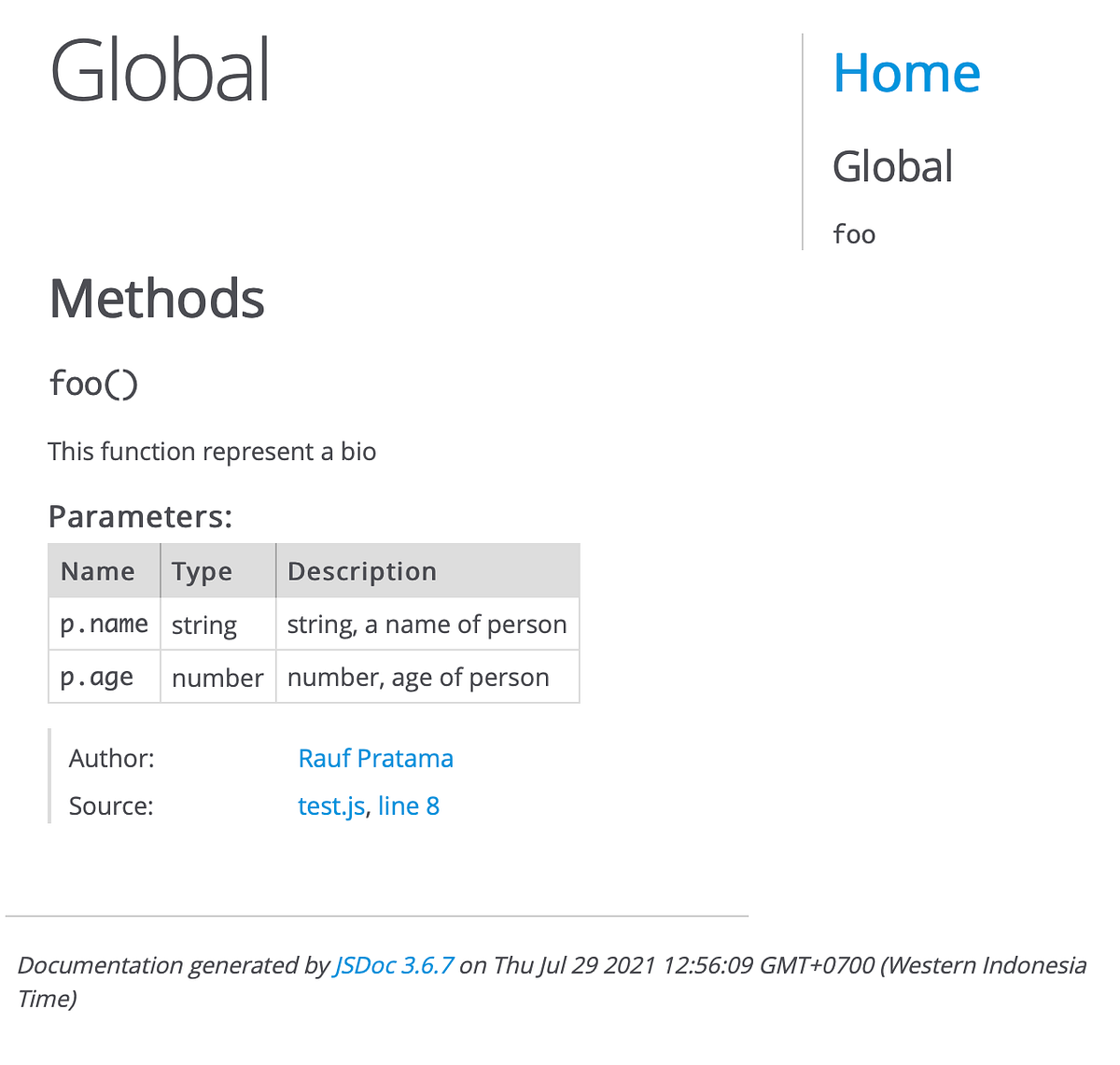Select the p.age parameter cell

105,677
